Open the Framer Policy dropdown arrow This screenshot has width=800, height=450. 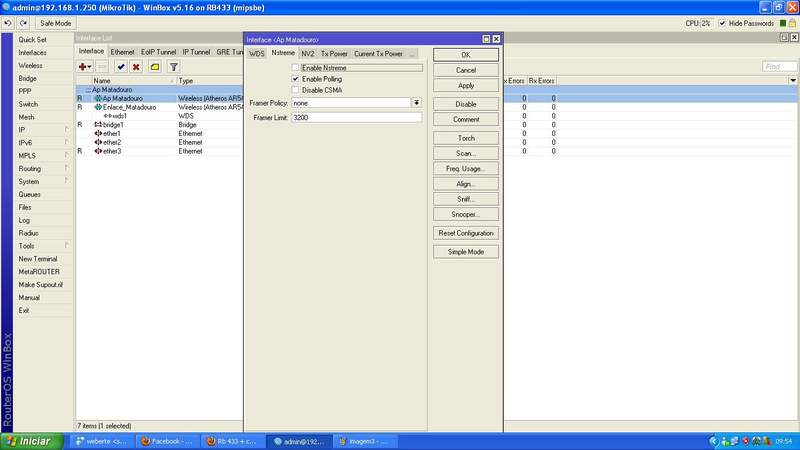click(x=417, y=103)
